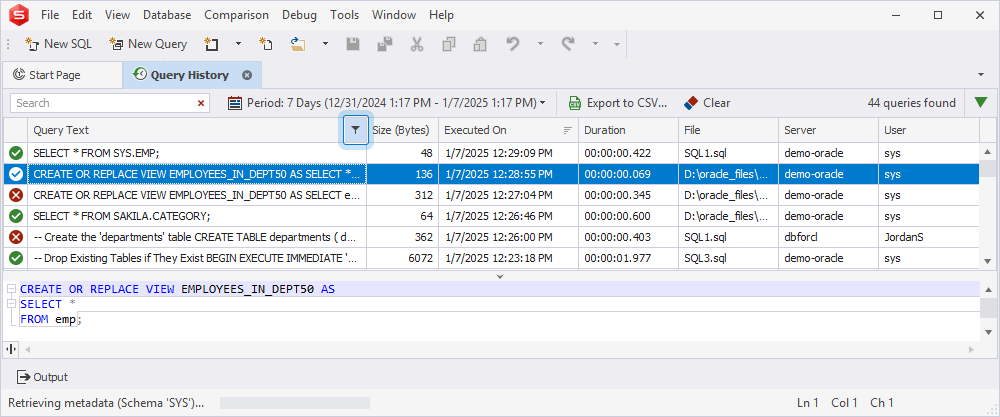
Task: Select the SELECT * FROM SYS.EMP row
Action: point(492,153)
